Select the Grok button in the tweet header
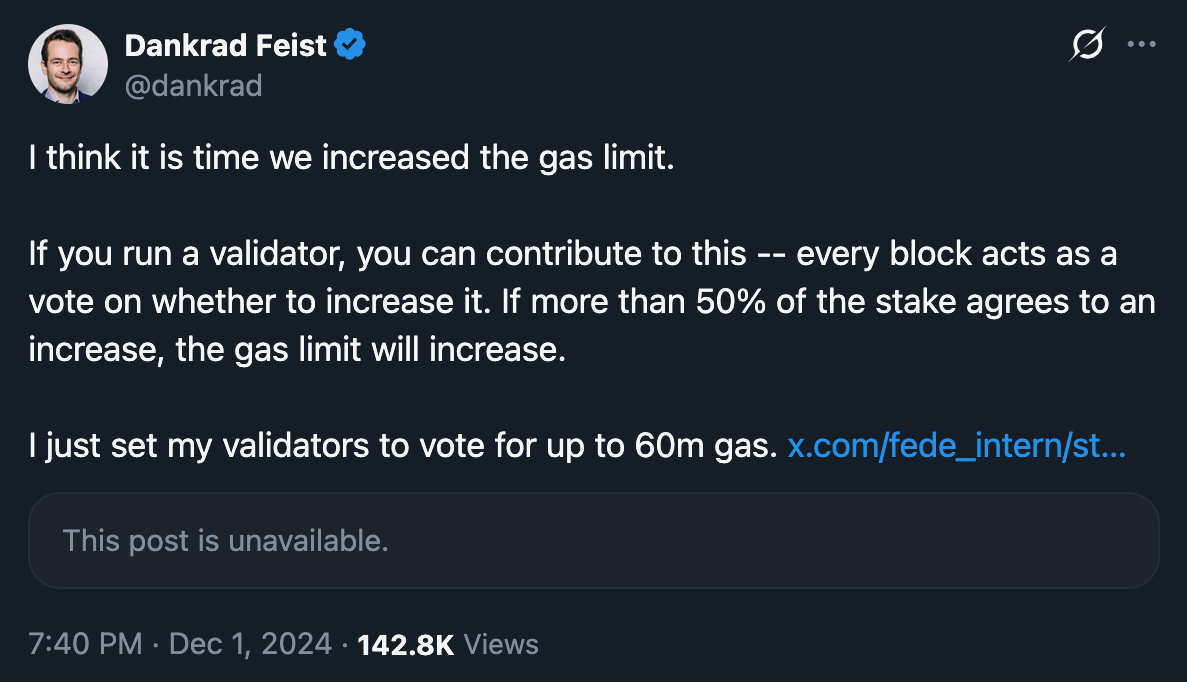Viewport: 1187px width, 682px height. tap(1088, 43)
